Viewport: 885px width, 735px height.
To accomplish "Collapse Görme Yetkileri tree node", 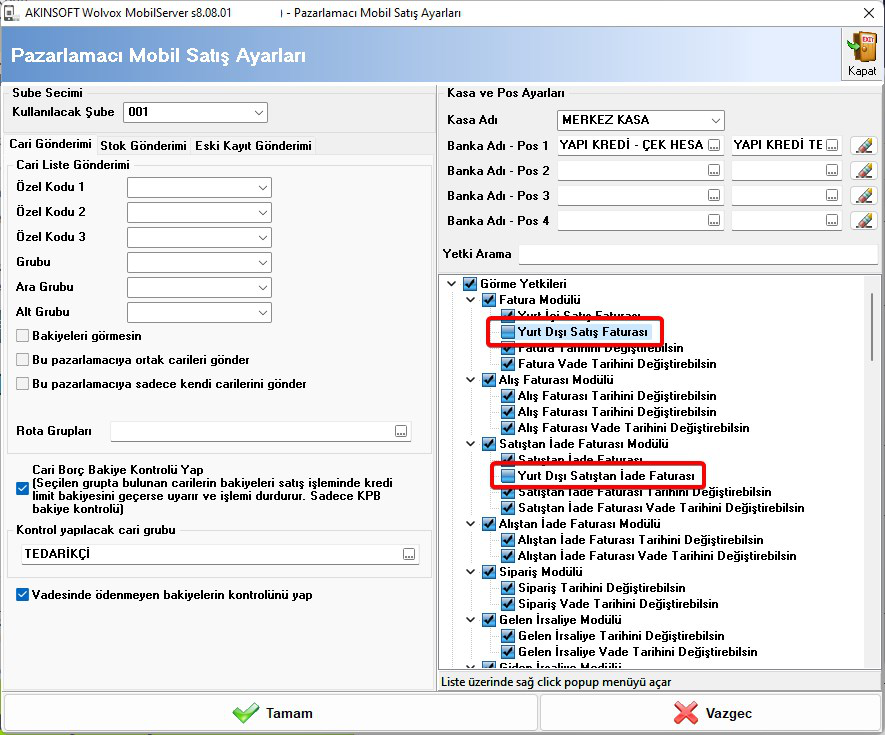I will [x=452, y=283].
